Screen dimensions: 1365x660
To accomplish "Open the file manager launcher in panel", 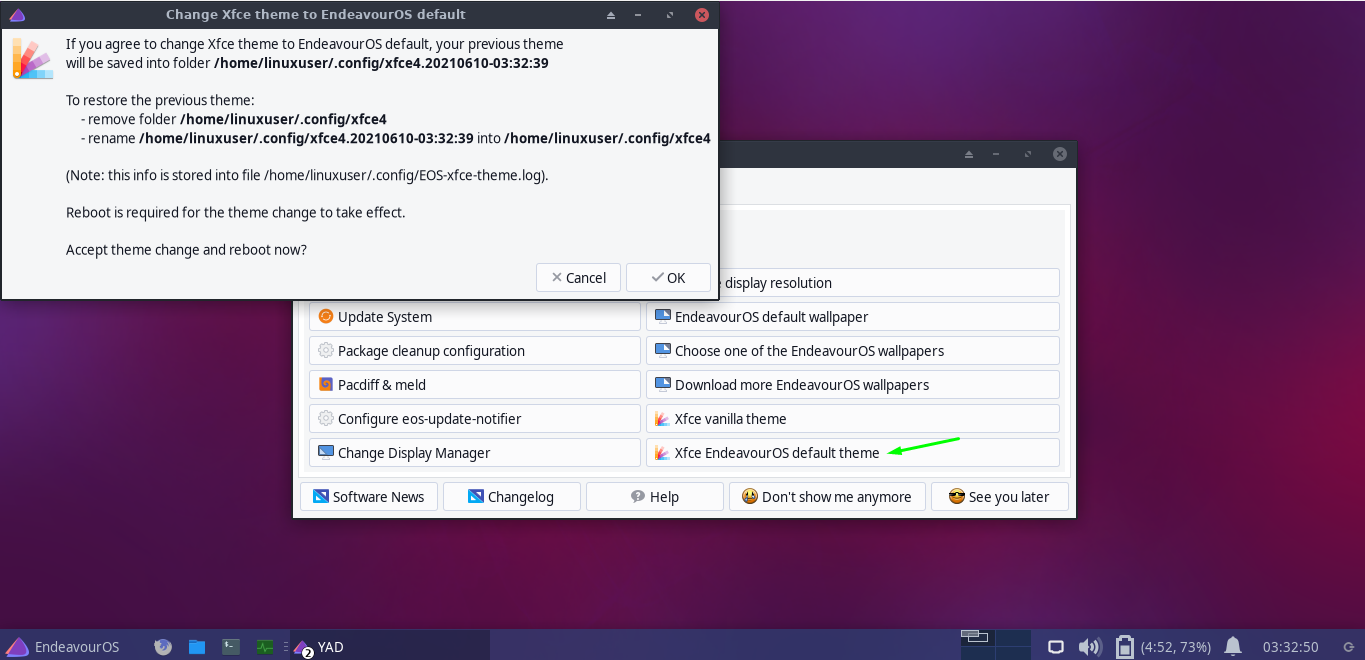I will [197, 647].
